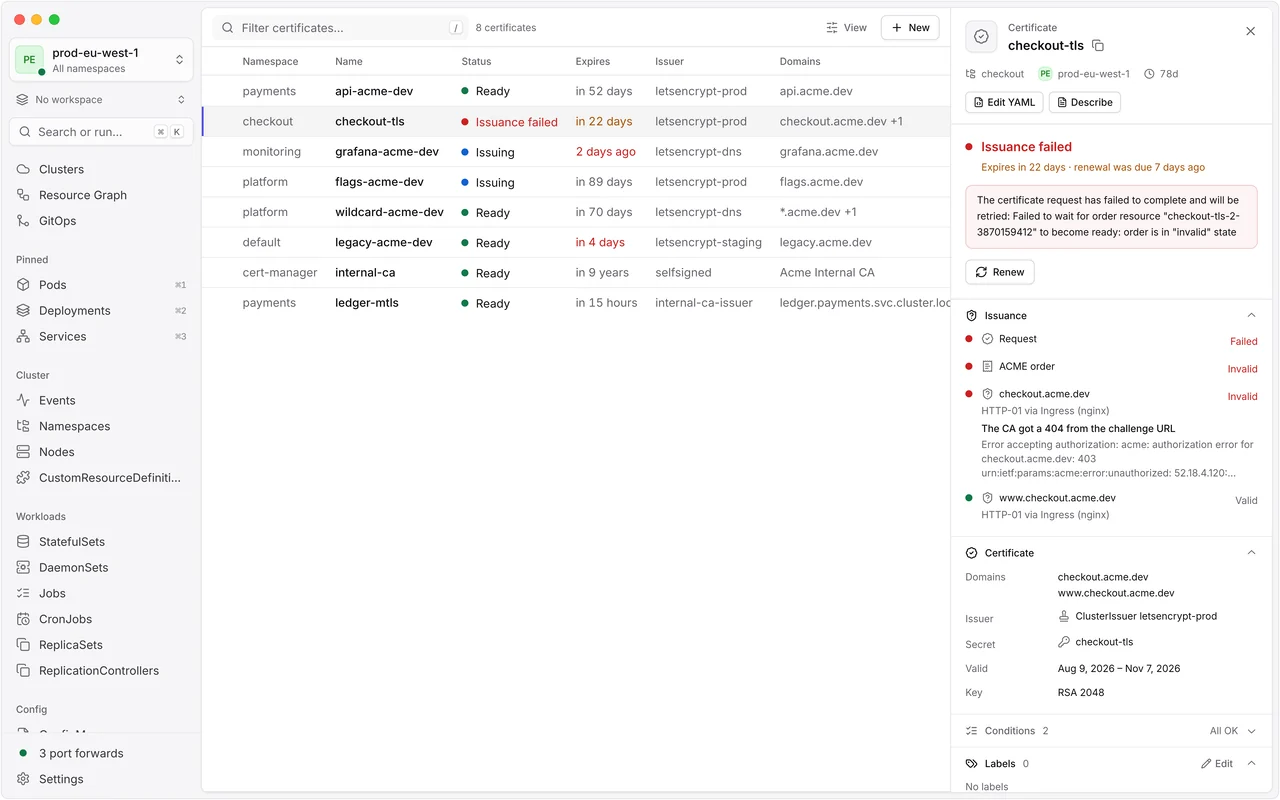Image resolution: width=1280 pixels, height=800 pixels.
Task: Click the Edit YAML button
Action: [1005, 102]
